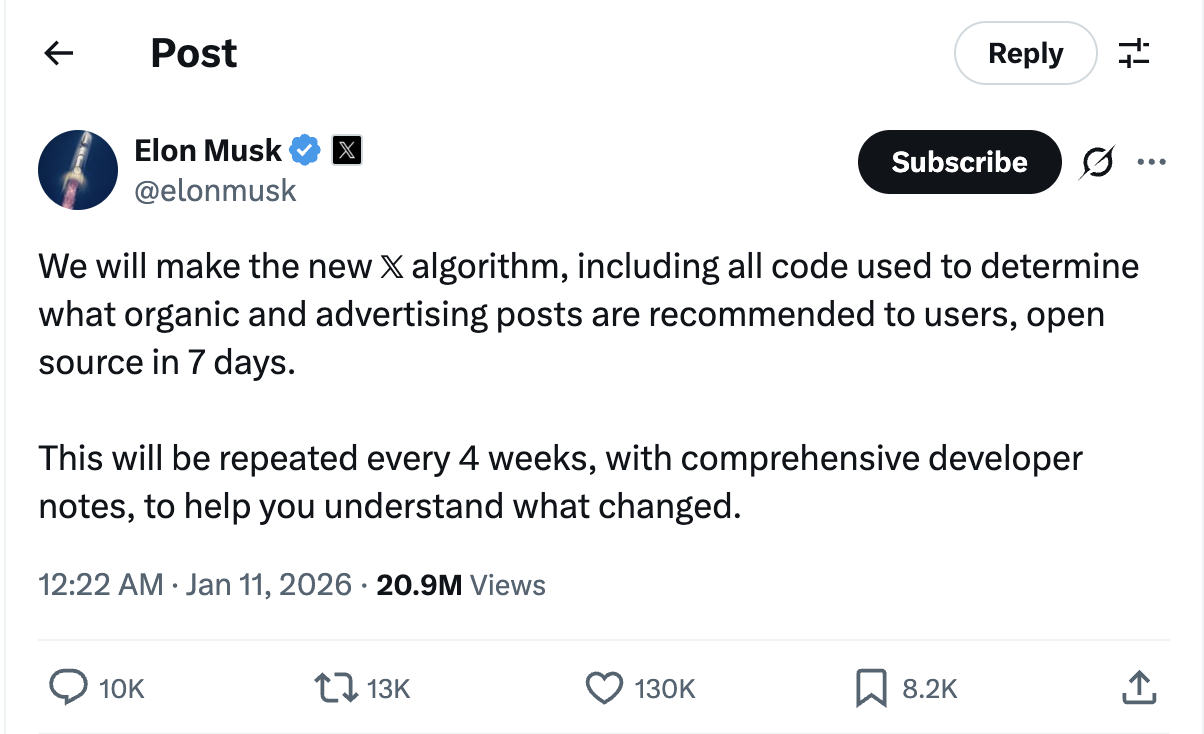1204x734 pixels.
Task: Click the share upload icon
Action: [1138, 688]
